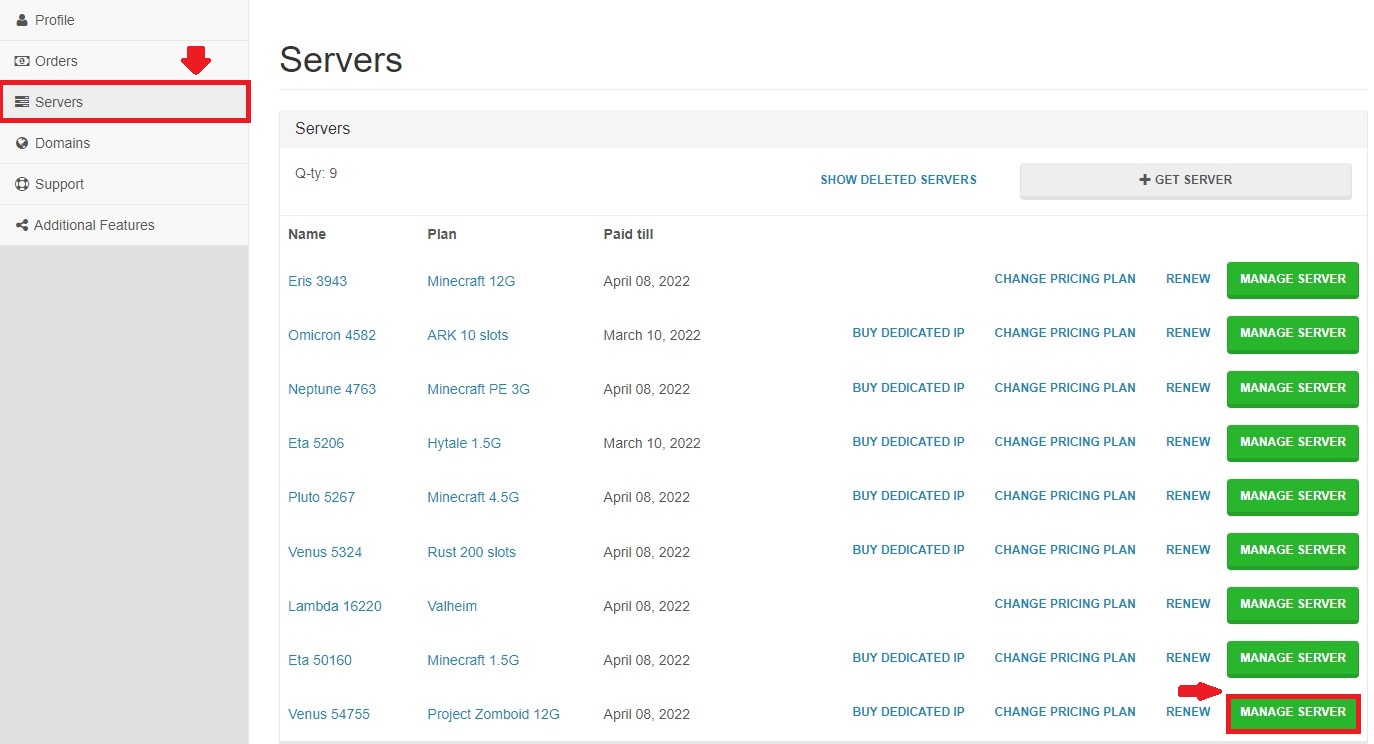The width and height of the screenshot is (1374, 744).
Task: Click the plus icon on GET SERVER button
Action: (x=1143, y=180)
